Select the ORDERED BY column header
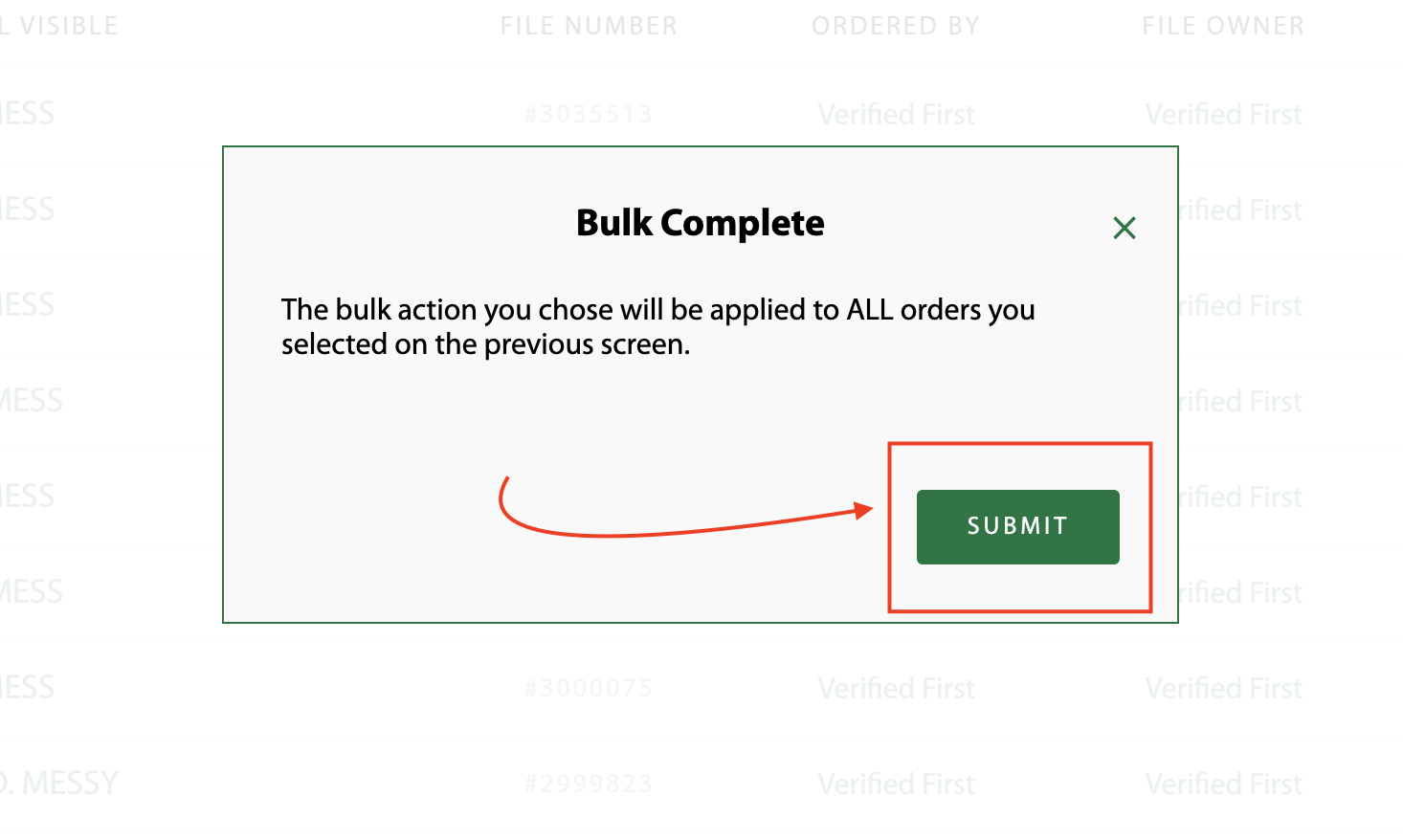Image resolution: width=1403 pixels, height=840 pixels. click(896, 26)
